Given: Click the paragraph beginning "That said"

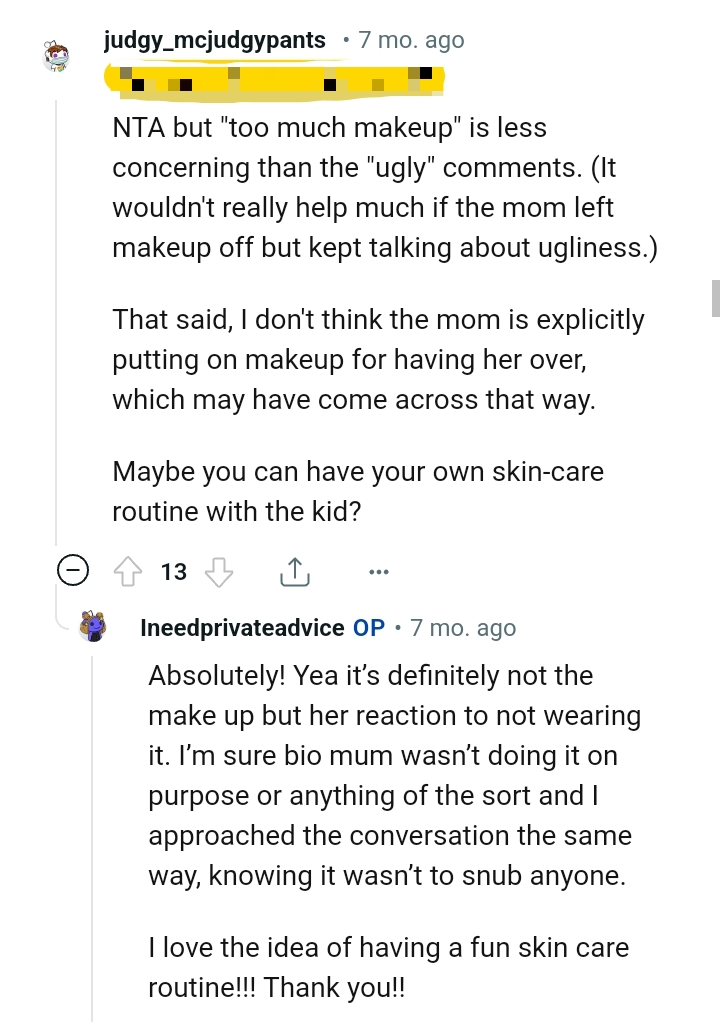Looking at the screenshot, I should 378,360.
